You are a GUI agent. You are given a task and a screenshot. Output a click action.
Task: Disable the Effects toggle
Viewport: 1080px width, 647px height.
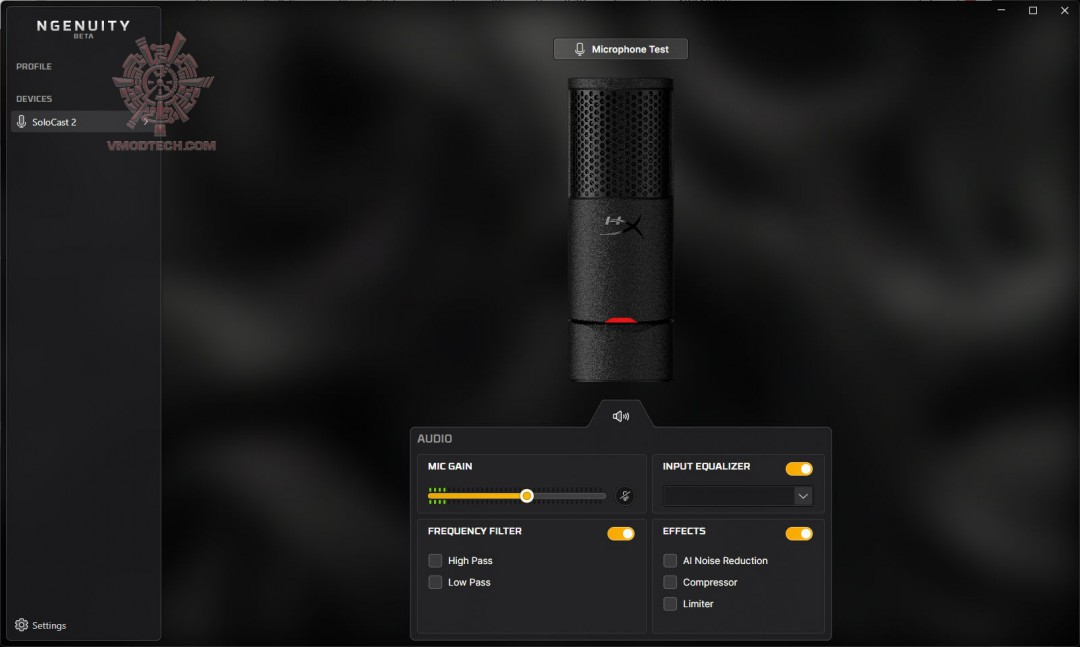point(799,533)
